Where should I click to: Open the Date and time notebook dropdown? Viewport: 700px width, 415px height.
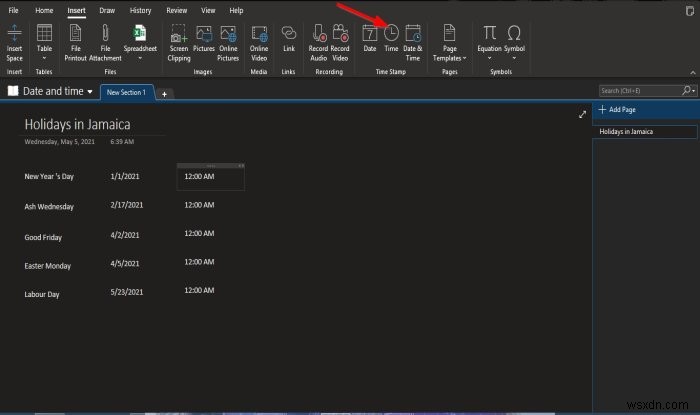click(x=90, y=91)
